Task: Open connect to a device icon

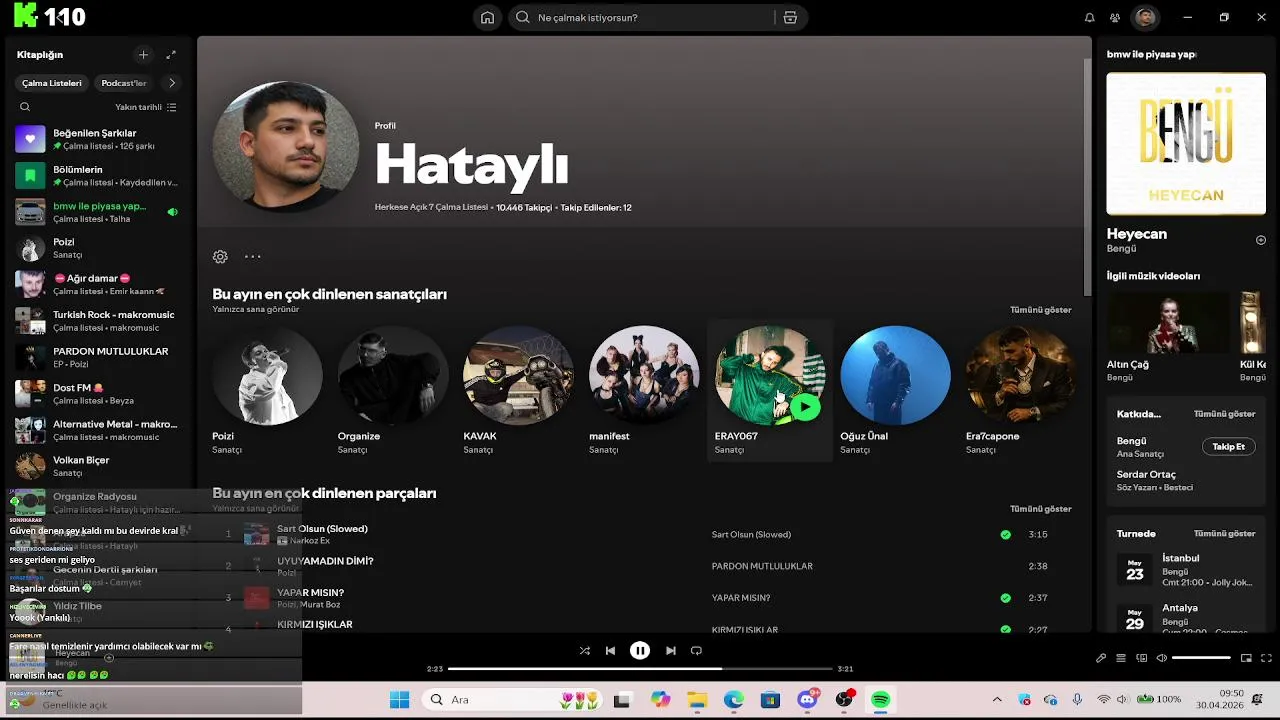Action: [x=1141, y=658]
